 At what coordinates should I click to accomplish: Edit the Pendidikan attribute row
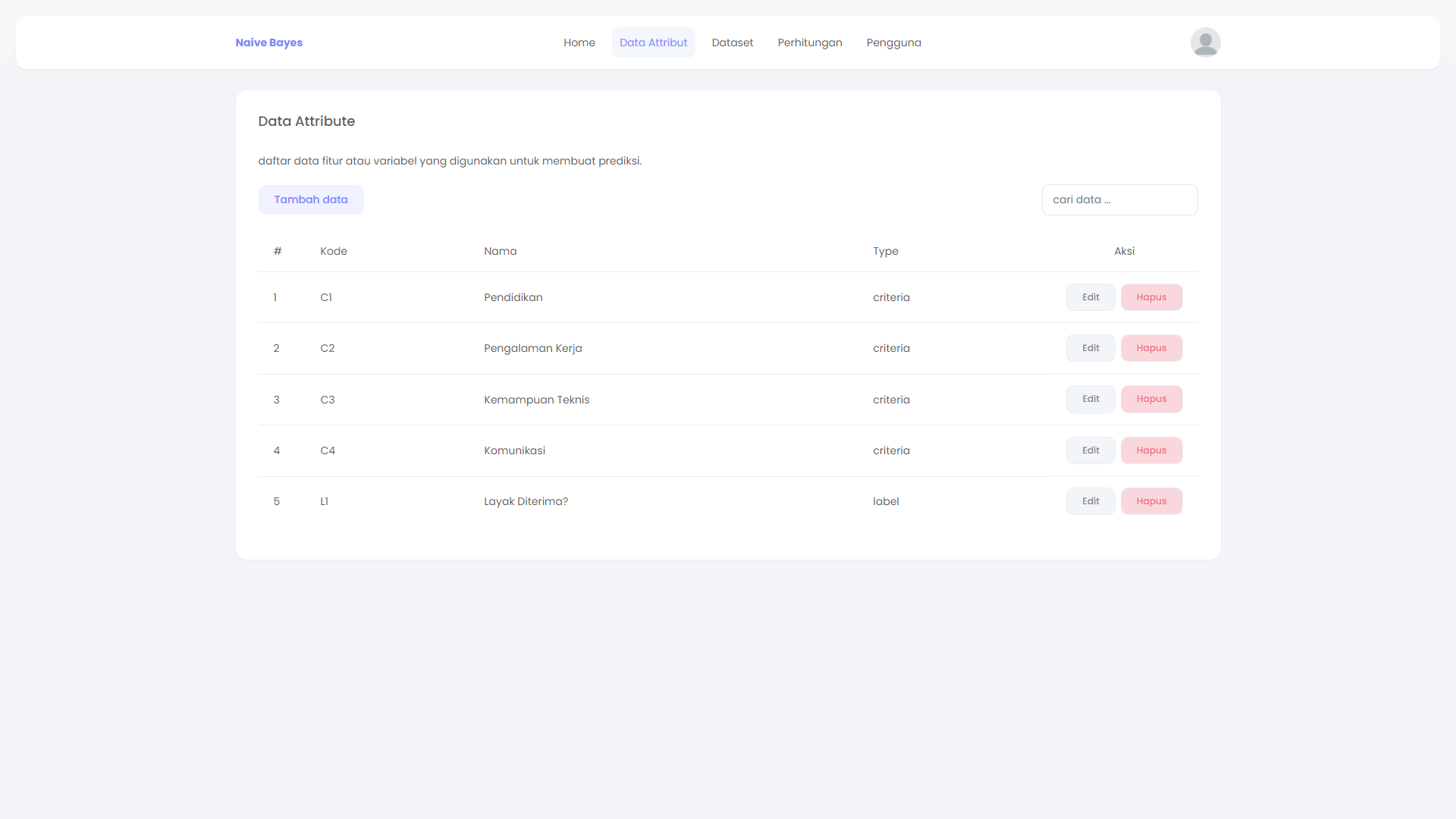[1090, 297]
